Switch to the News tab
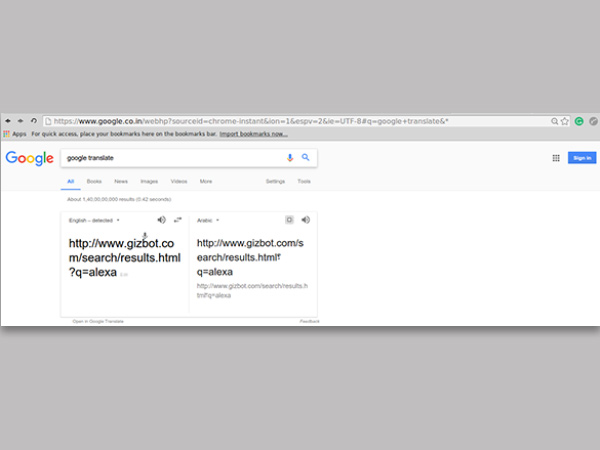 pyautogui.click(x=121, y=181)
